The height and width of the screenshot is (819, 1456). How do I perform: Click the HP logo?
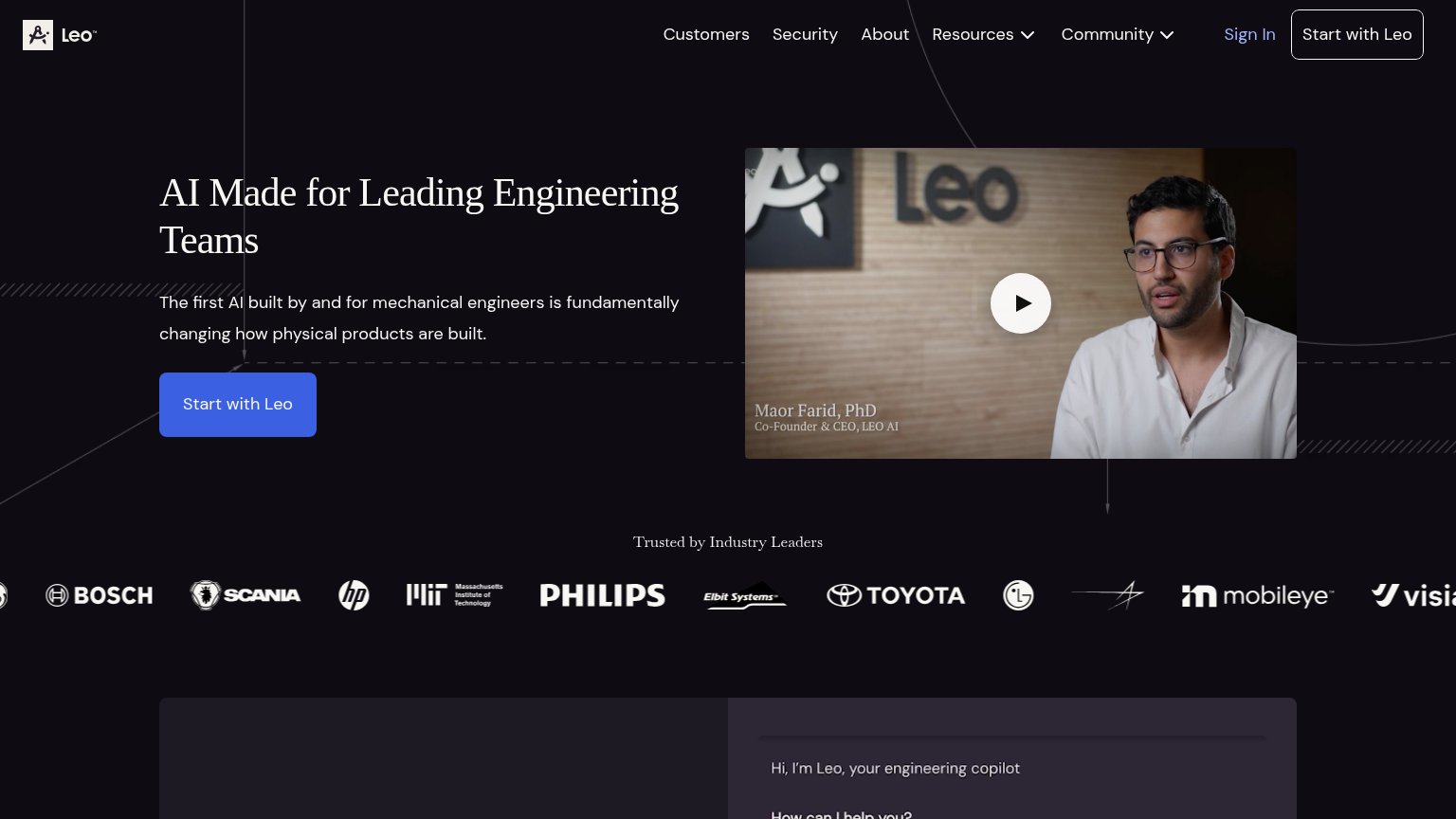coord(354,595)
